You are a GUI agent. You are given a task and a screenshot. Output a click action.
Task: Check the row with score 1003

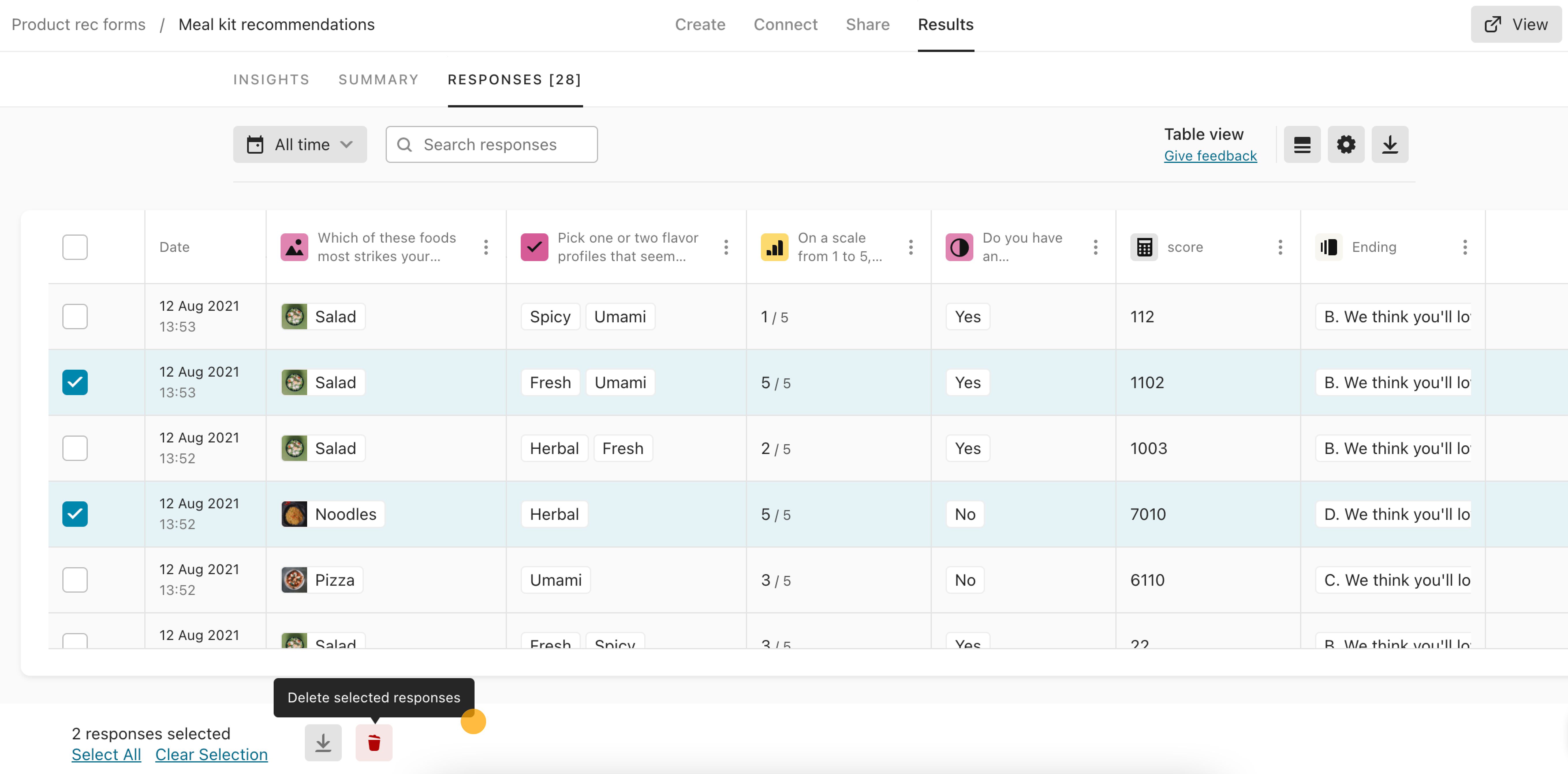coord(75,448)
